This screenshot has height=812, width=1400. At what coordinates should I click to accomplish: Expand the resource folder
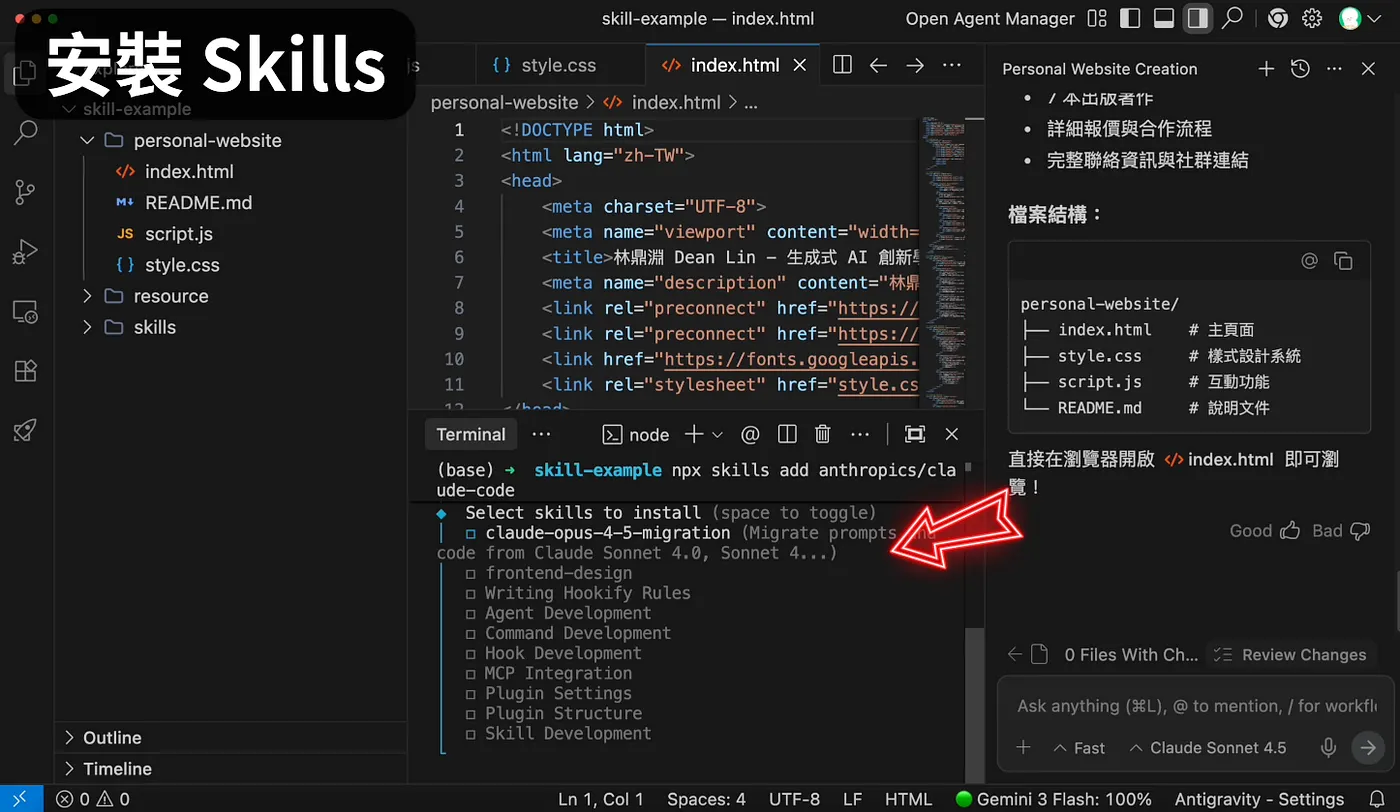(88, 296)
